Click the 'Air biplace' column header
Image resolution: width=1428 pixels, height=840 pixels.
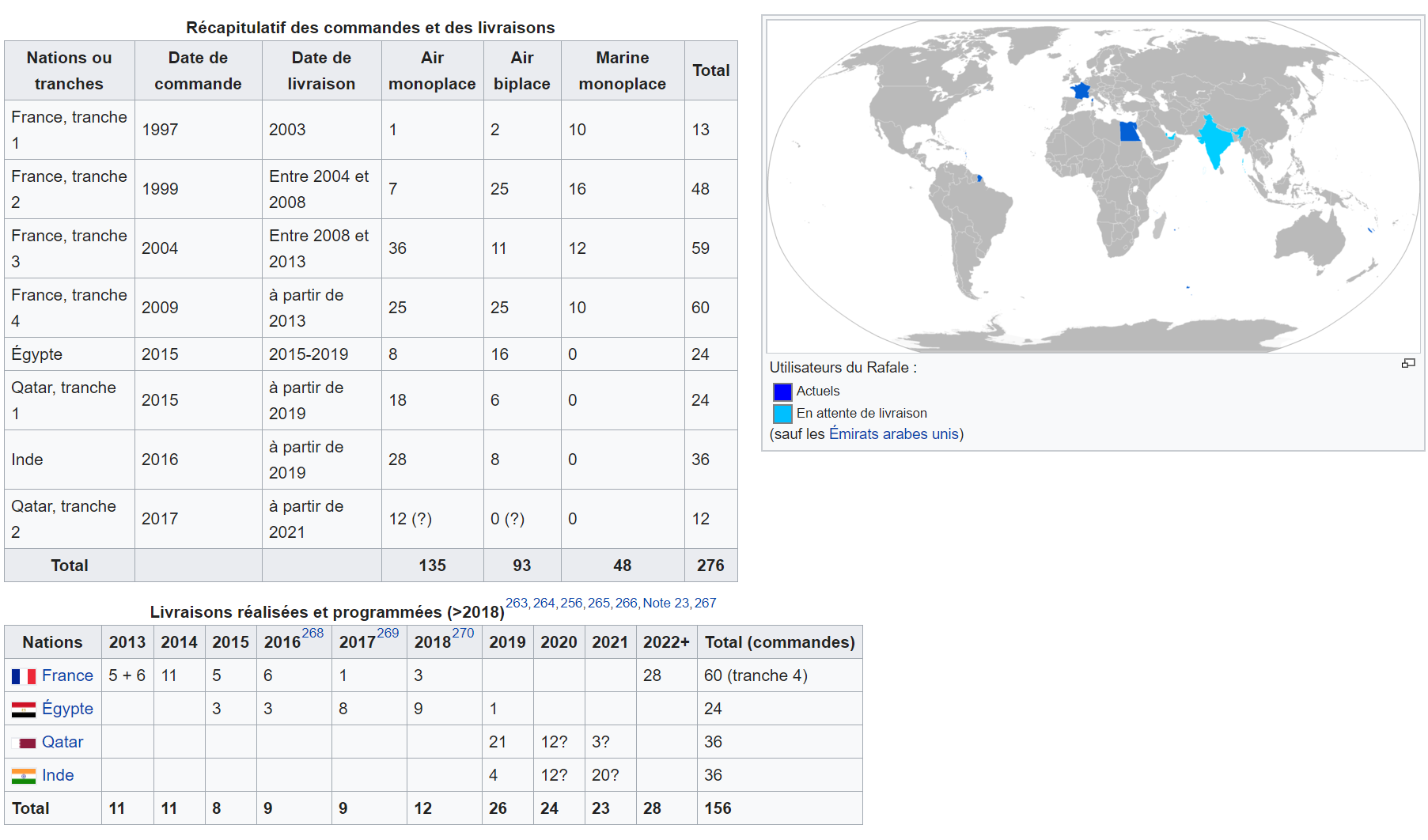point(522,70)
